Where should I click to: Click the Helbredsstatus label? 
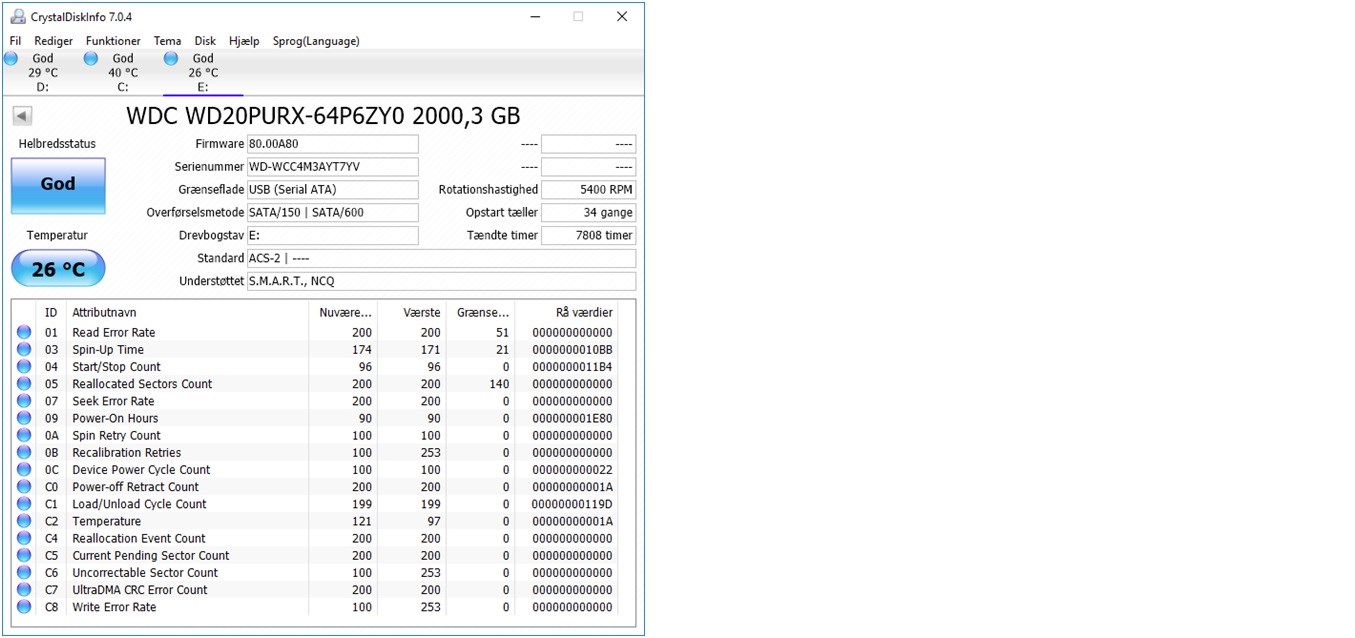(57, 144)
